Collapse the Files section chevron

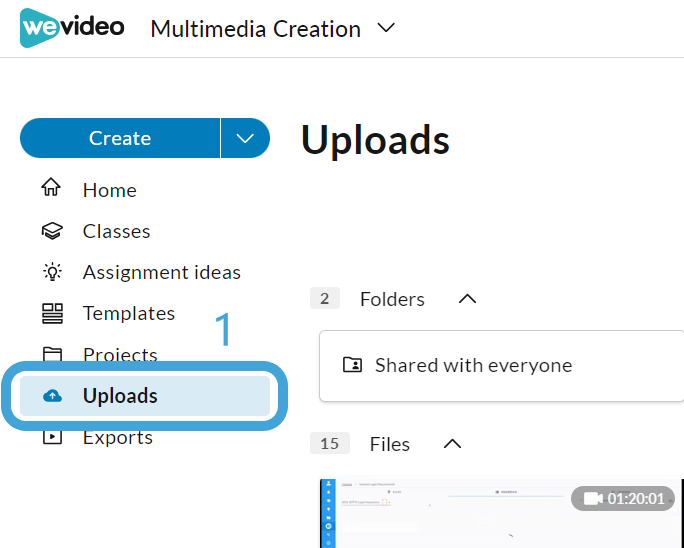click(452, 444)
